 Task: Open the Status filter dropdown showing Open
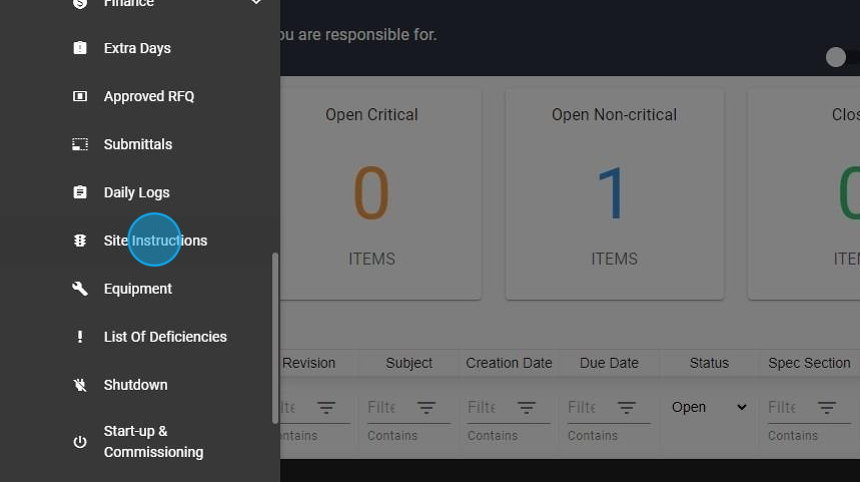click(709, 407)
